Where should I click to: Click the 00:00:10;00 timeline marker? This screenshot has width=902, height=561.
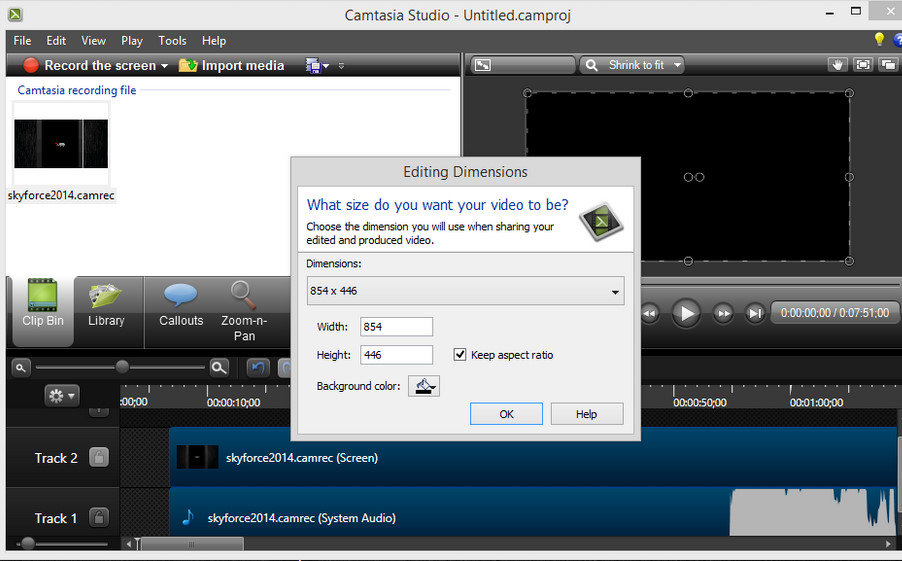pos(234,403)
